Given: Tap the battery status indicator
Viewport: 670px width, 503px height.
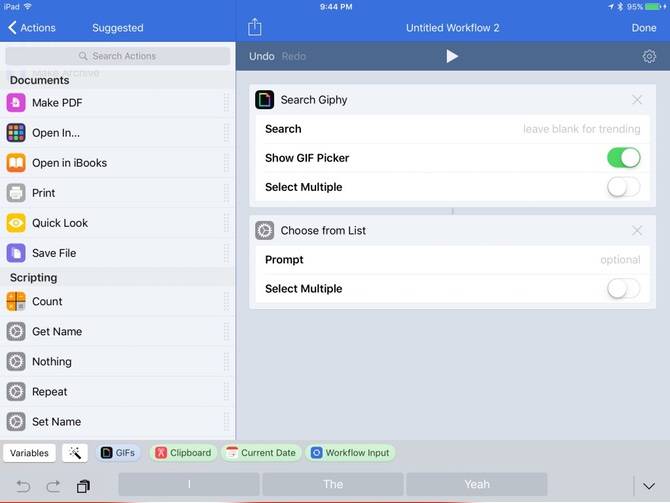Looking at the screenshot, I should (x=654, y=6).
